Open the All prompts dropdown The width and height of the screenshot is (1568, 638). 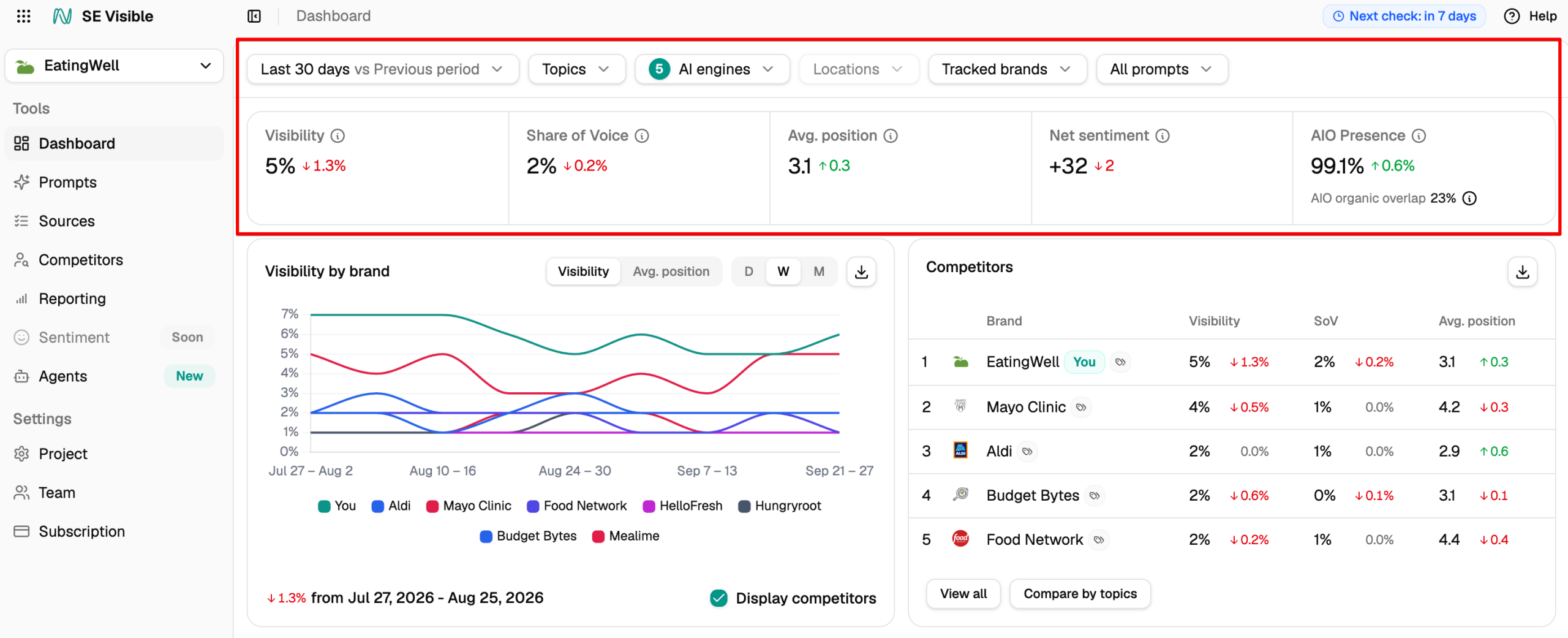[x=1161, y=69]
